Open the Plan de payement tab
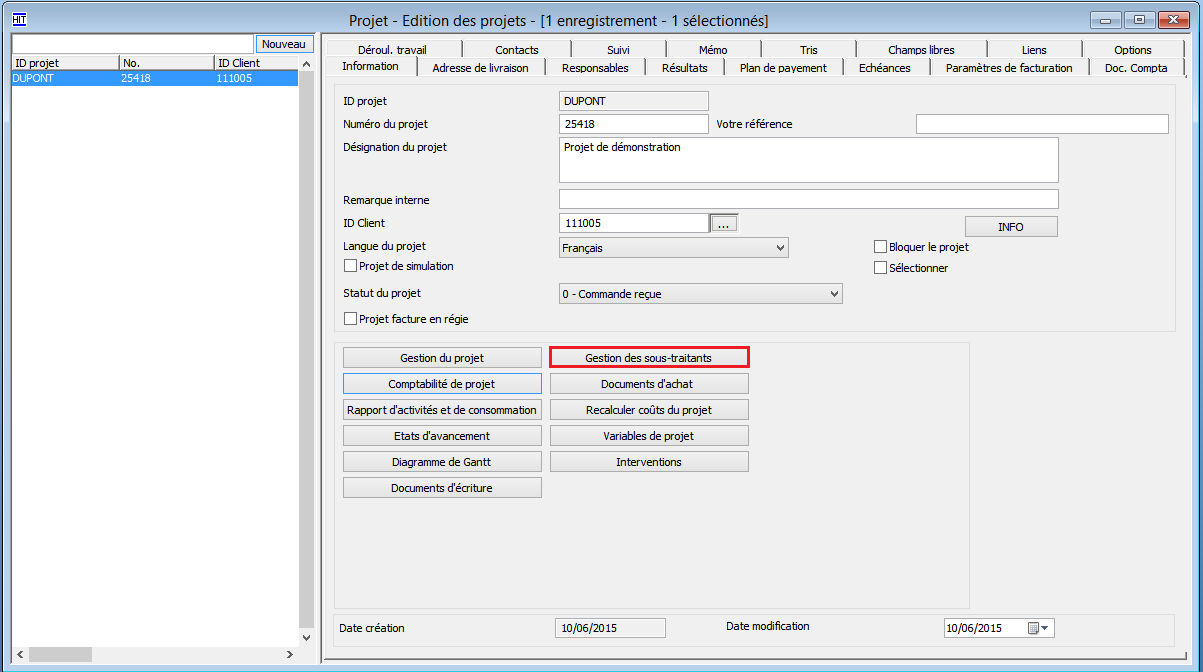The image size is (1203, 672). (x=782, y=68)
